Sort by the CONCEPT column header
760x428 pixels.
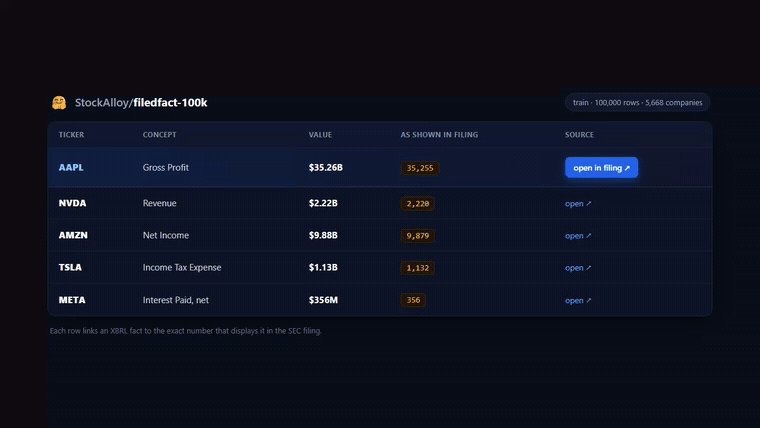[159, 135]
